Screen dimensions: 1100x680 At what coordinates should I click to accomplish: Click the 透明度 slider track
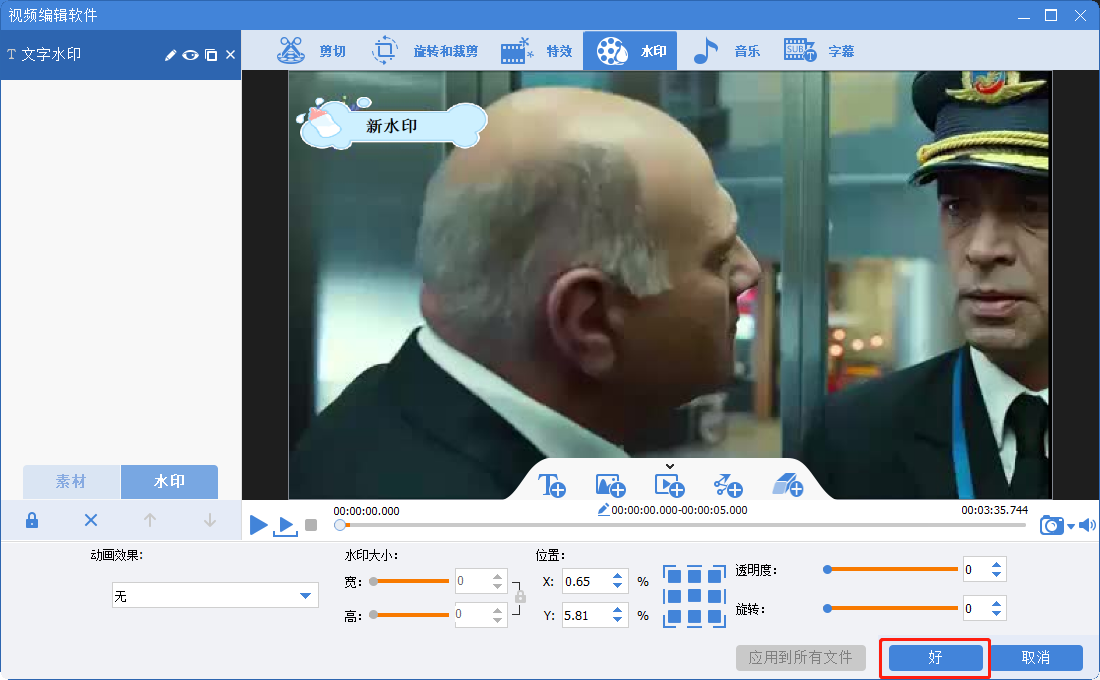(890, 569)
